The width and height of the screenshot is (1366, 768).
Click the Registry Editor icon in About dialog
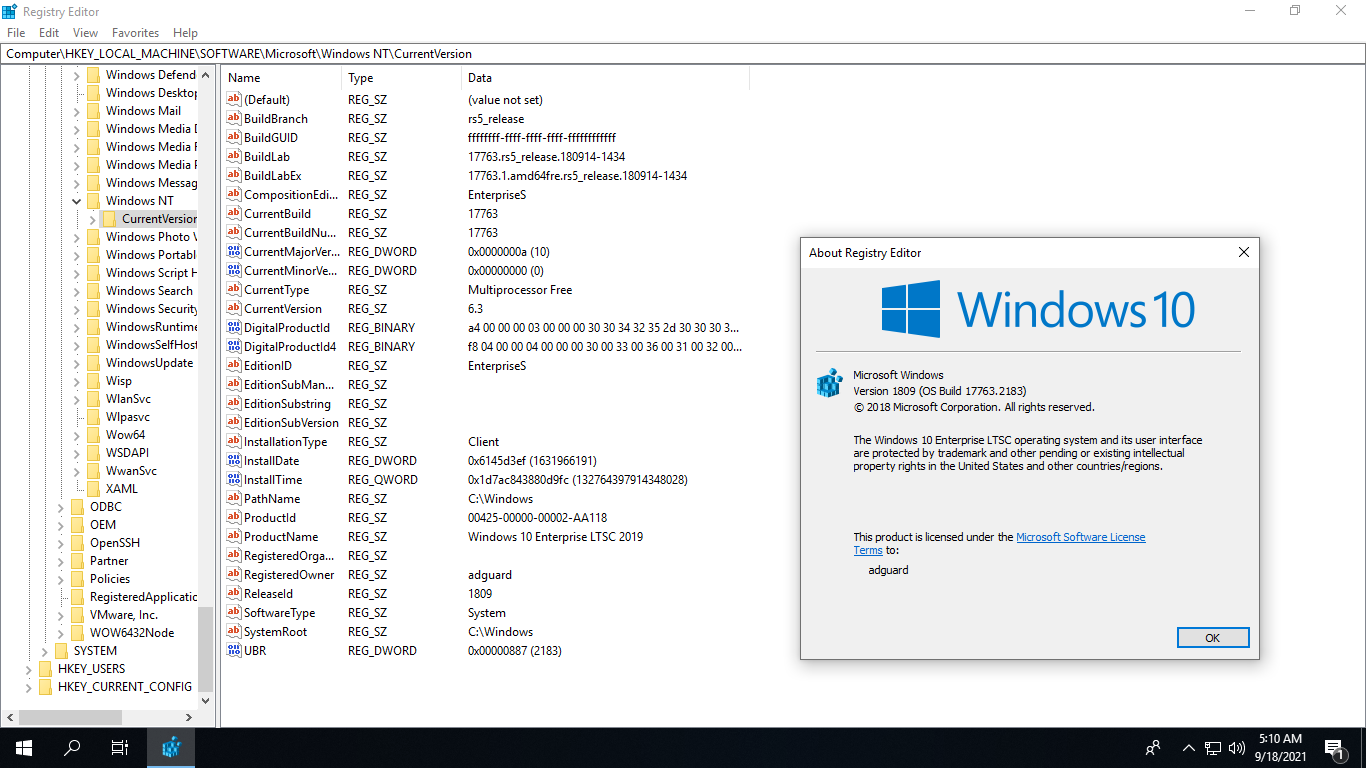click(829, 384)
